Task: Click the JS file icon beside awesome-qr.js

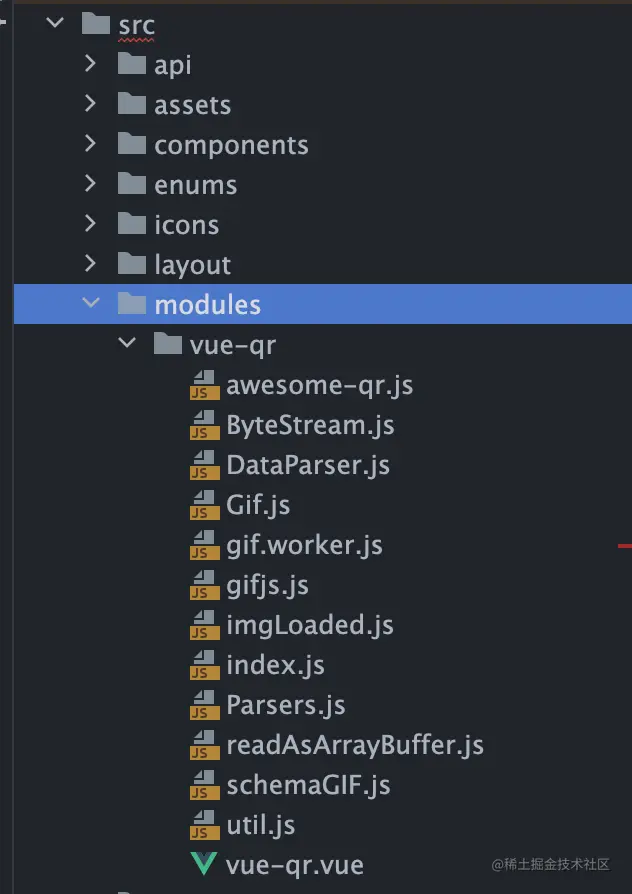Action: (x=204, y=386)
